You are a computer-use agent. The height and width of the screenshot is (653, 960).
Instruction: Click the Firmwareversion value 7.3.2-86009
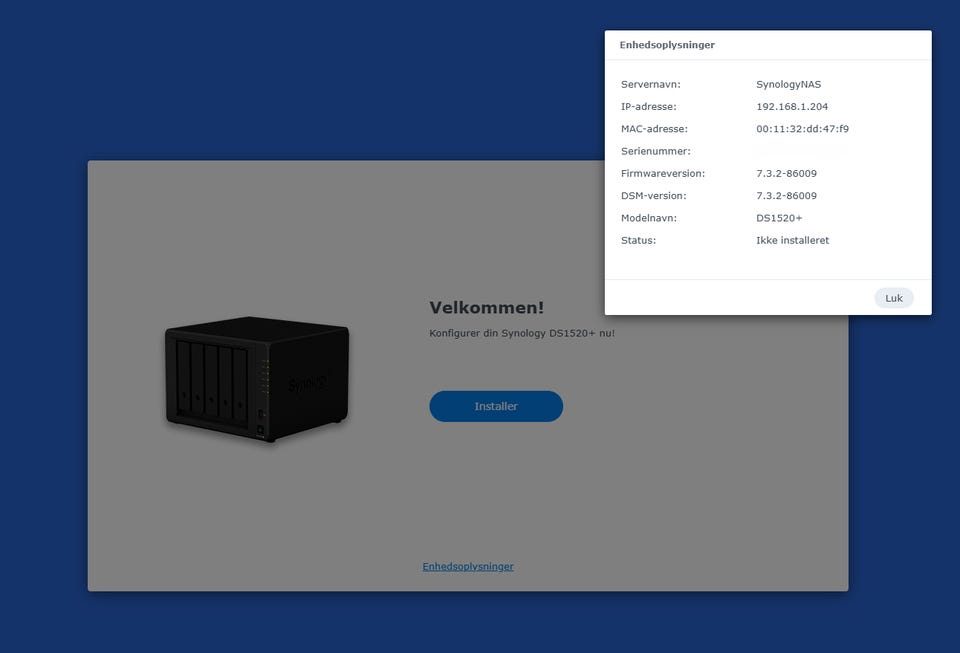786,173
